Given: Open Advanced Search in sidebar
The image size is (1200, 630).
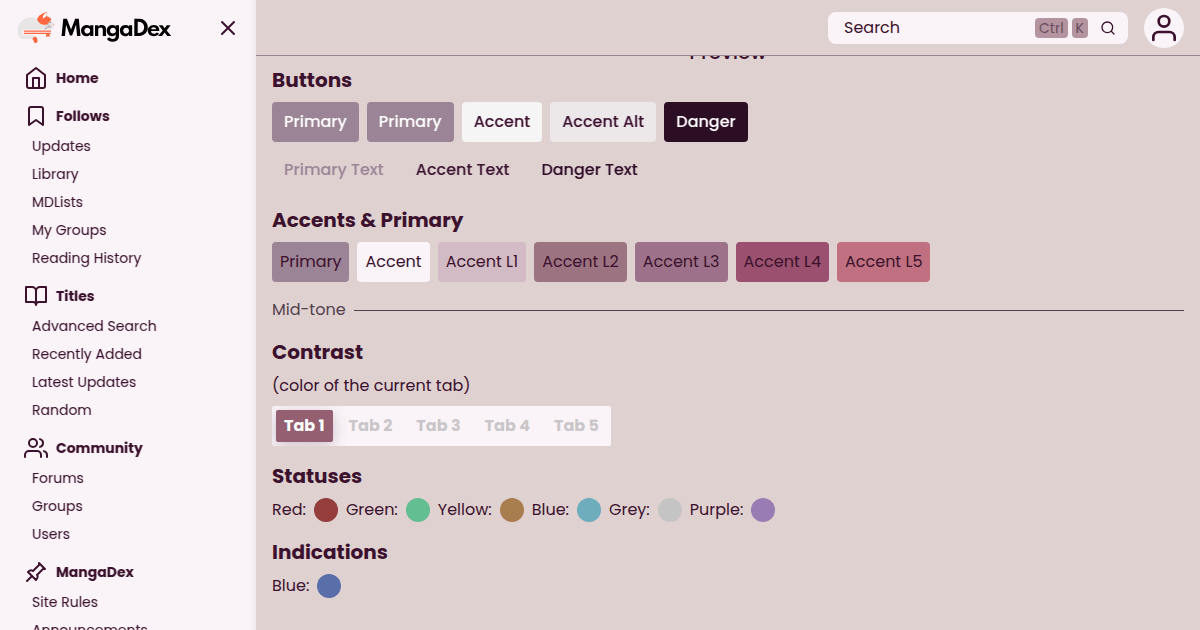Looking at the screenshot, I should [x=94, y=326].
